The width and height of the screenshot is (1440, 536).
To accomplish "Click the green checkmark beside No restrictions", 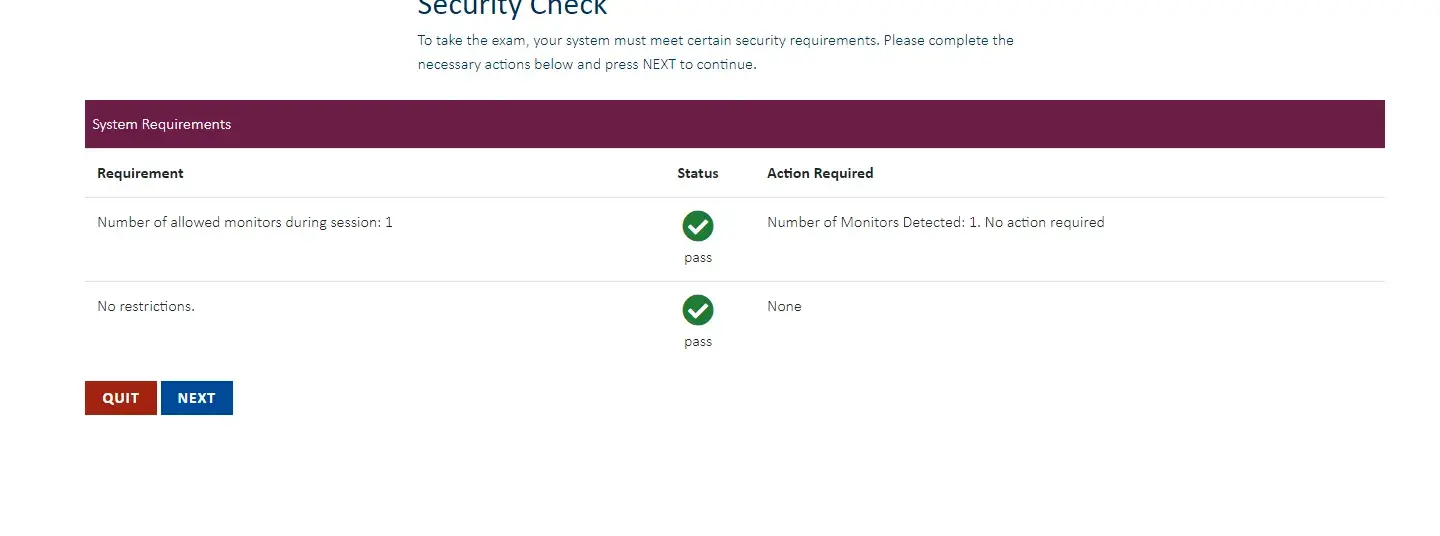I will (x=698, y=311).
